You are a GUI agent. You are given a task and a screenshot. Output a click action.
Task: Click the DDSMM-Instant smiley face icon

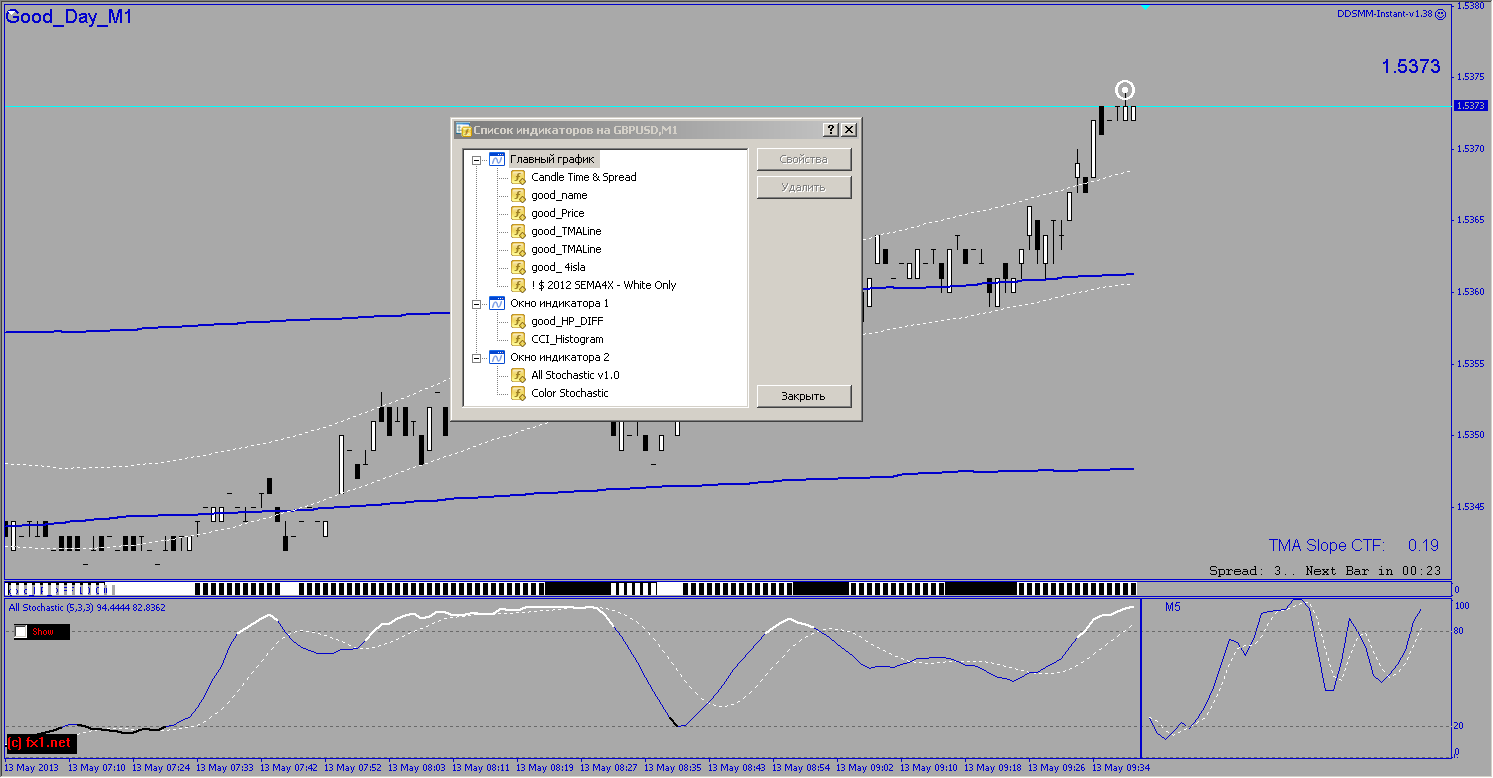point(1440,14)
